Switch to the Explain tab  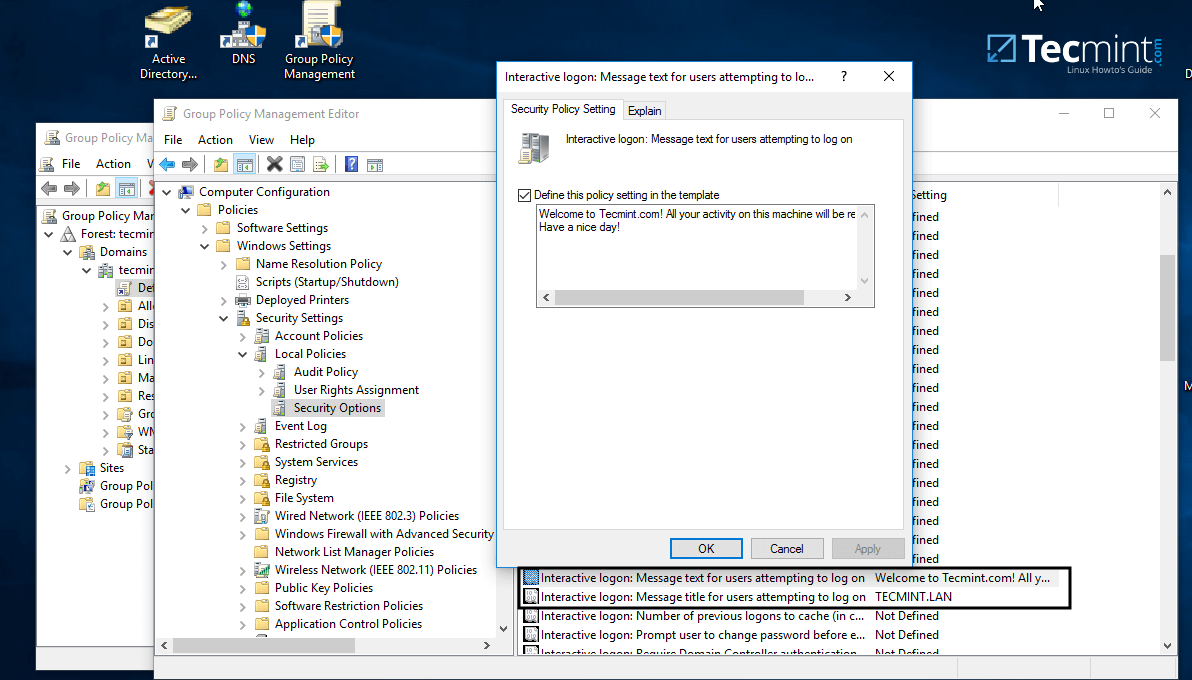[x=644, y=109]
